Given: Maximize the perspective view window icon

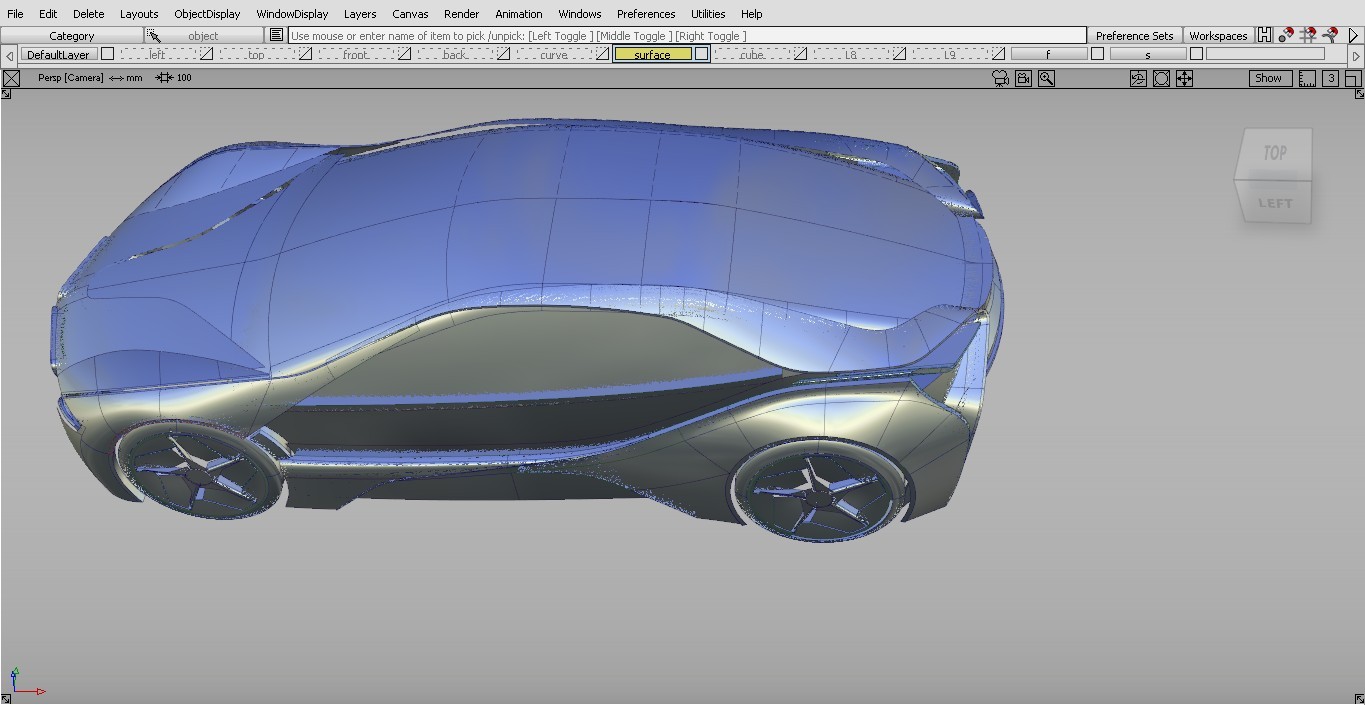Looking at the screenshot, I should [x=1352, y=78].
